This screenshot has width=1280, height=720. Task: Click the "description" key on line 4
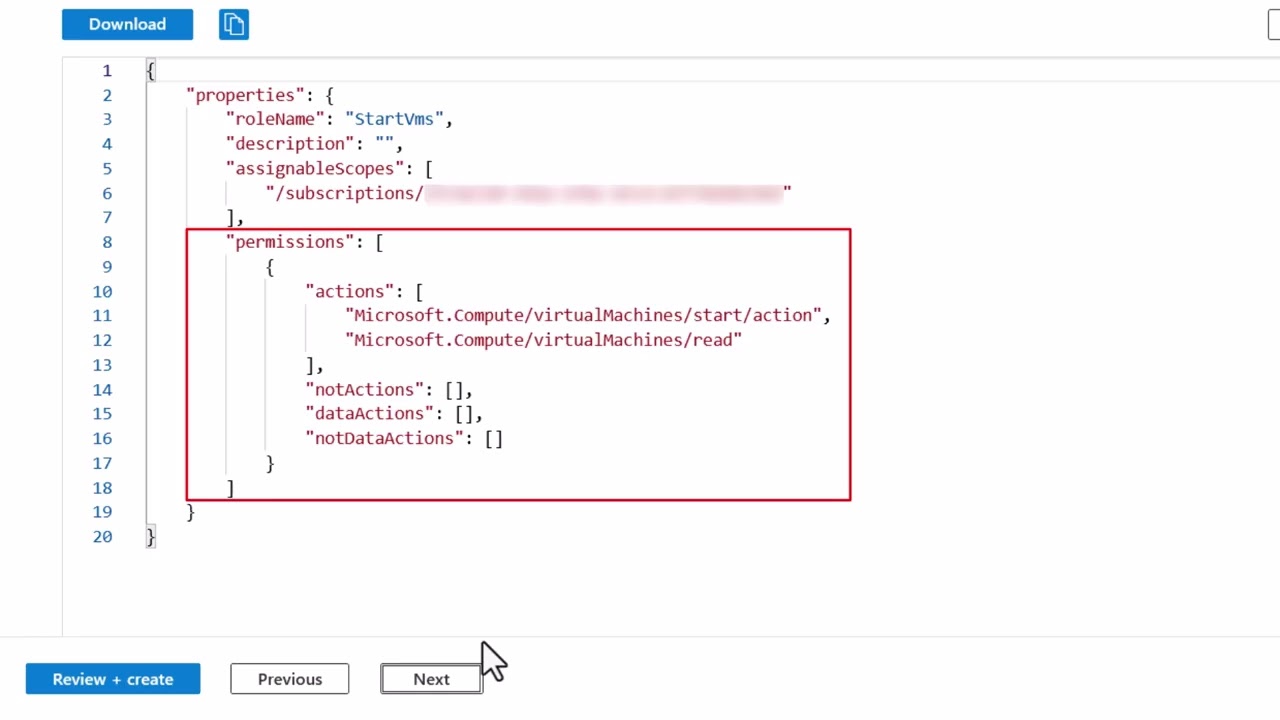pos(290,144)
